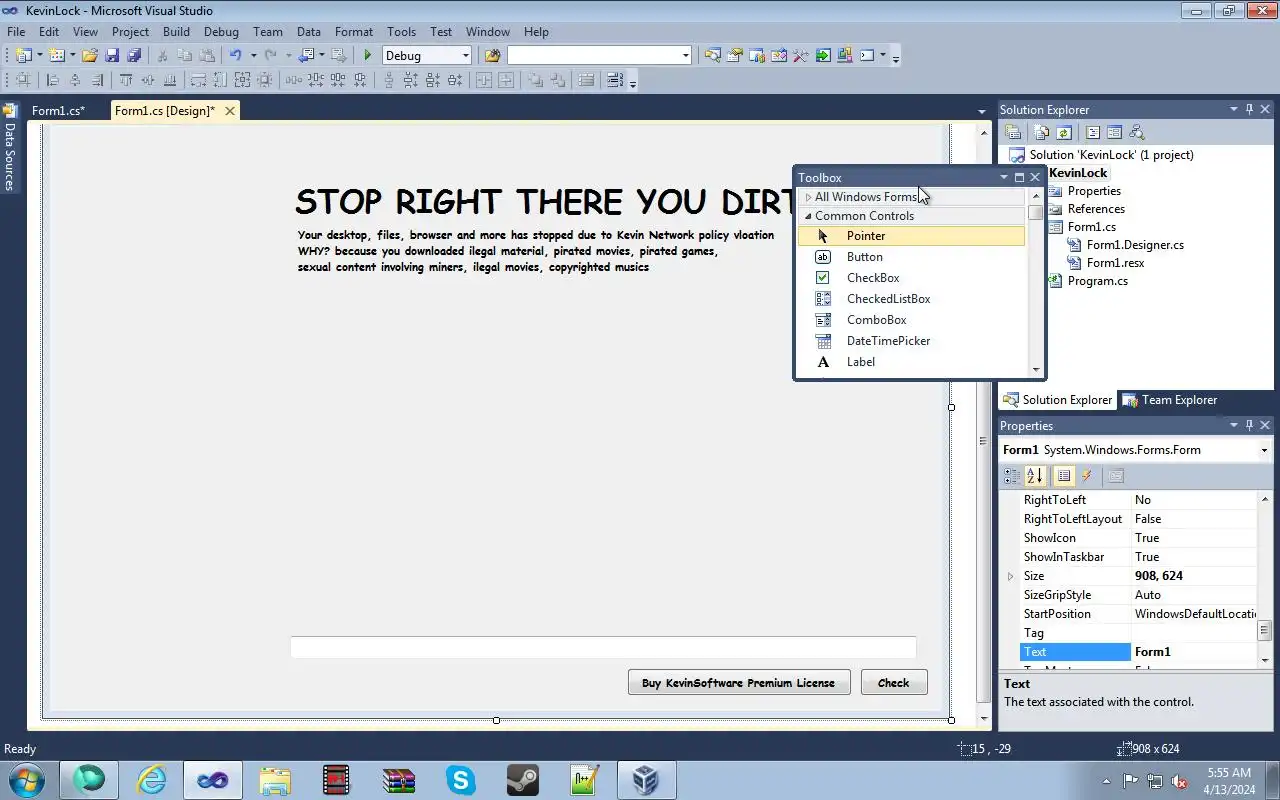Open the Debug configuration dropdown
The height and width of the screenshot is (800, 1280).
coord(466,56)
